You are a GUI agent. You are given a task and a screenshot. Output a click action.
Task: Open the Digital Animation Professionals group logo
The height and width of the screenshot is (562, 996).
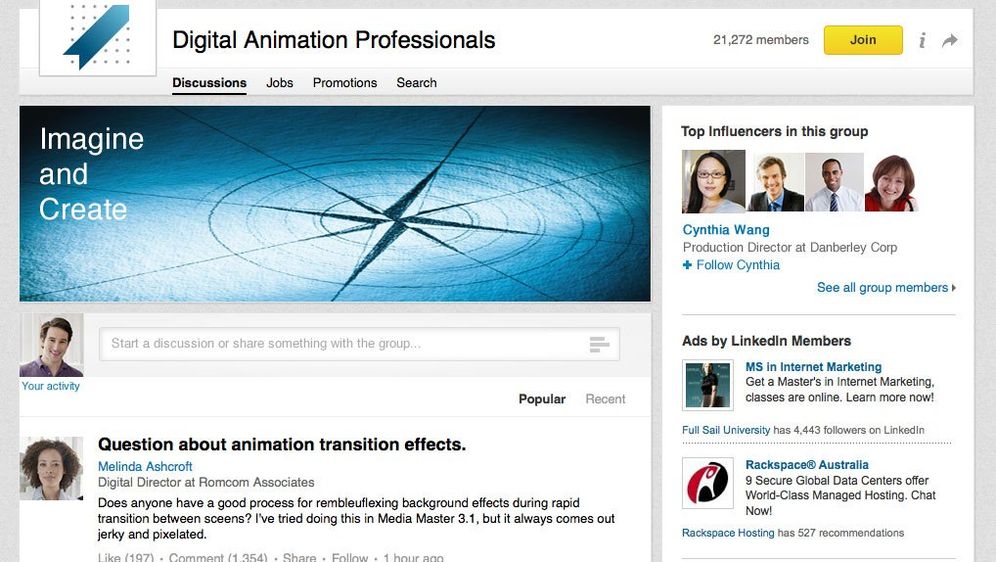pos(98,37)
